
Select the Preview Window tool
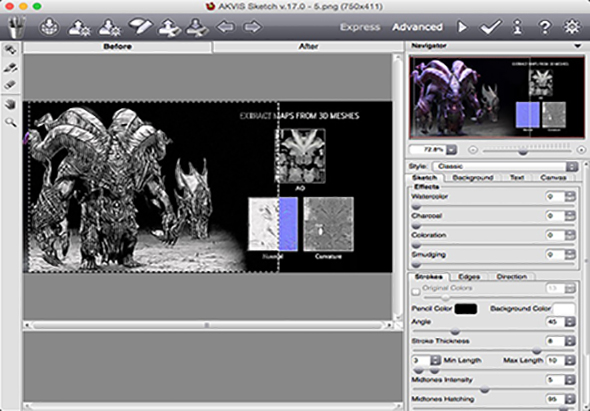(x=11, y=49)
